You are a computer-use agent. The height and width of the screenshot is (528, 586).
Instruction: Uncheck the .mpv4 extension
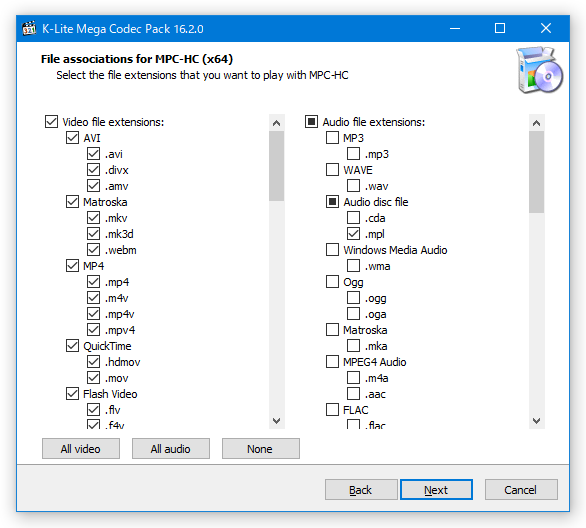coord(93,330)
